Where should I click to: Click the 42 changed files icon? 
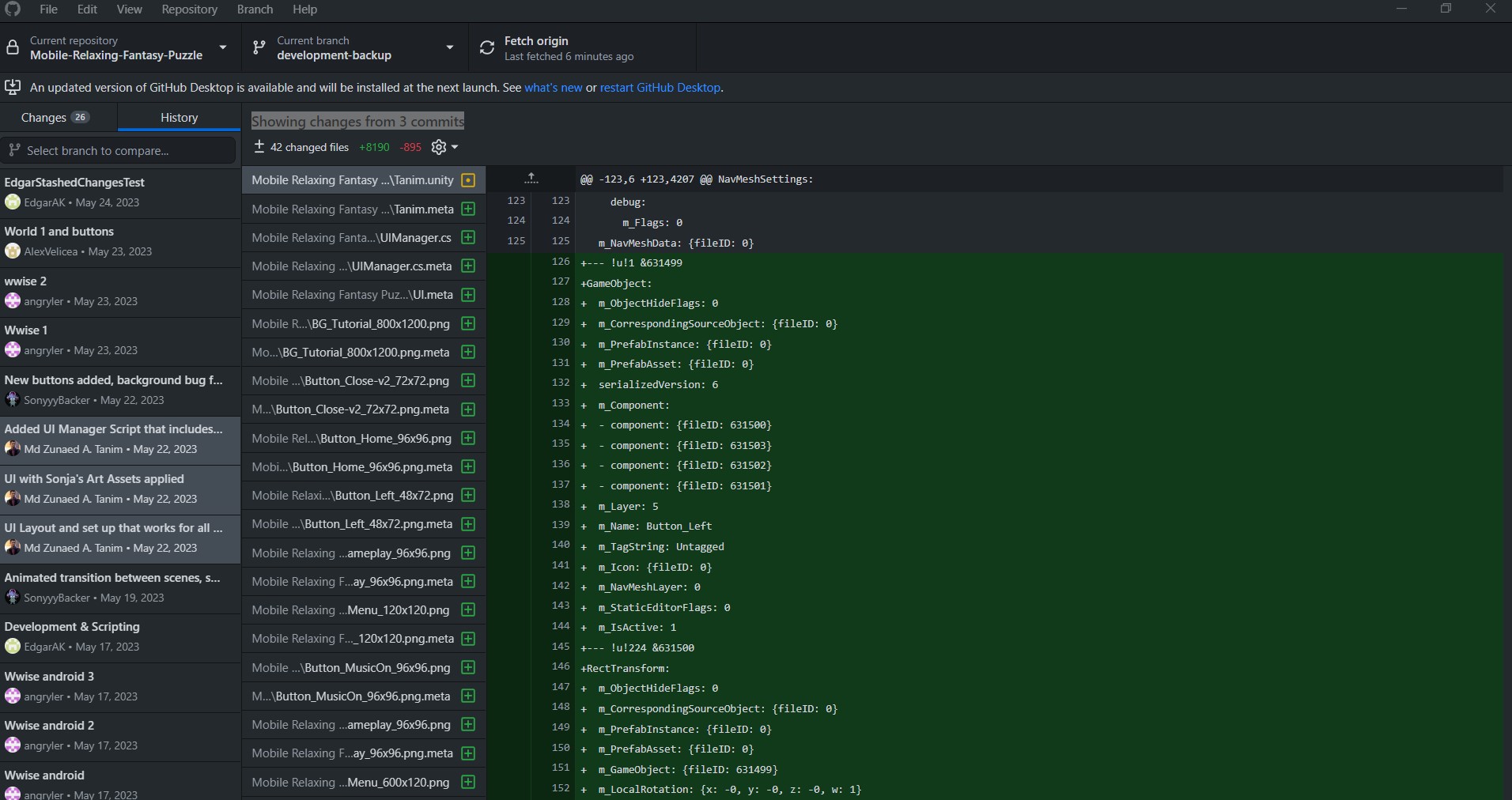[x=259, y=146]
